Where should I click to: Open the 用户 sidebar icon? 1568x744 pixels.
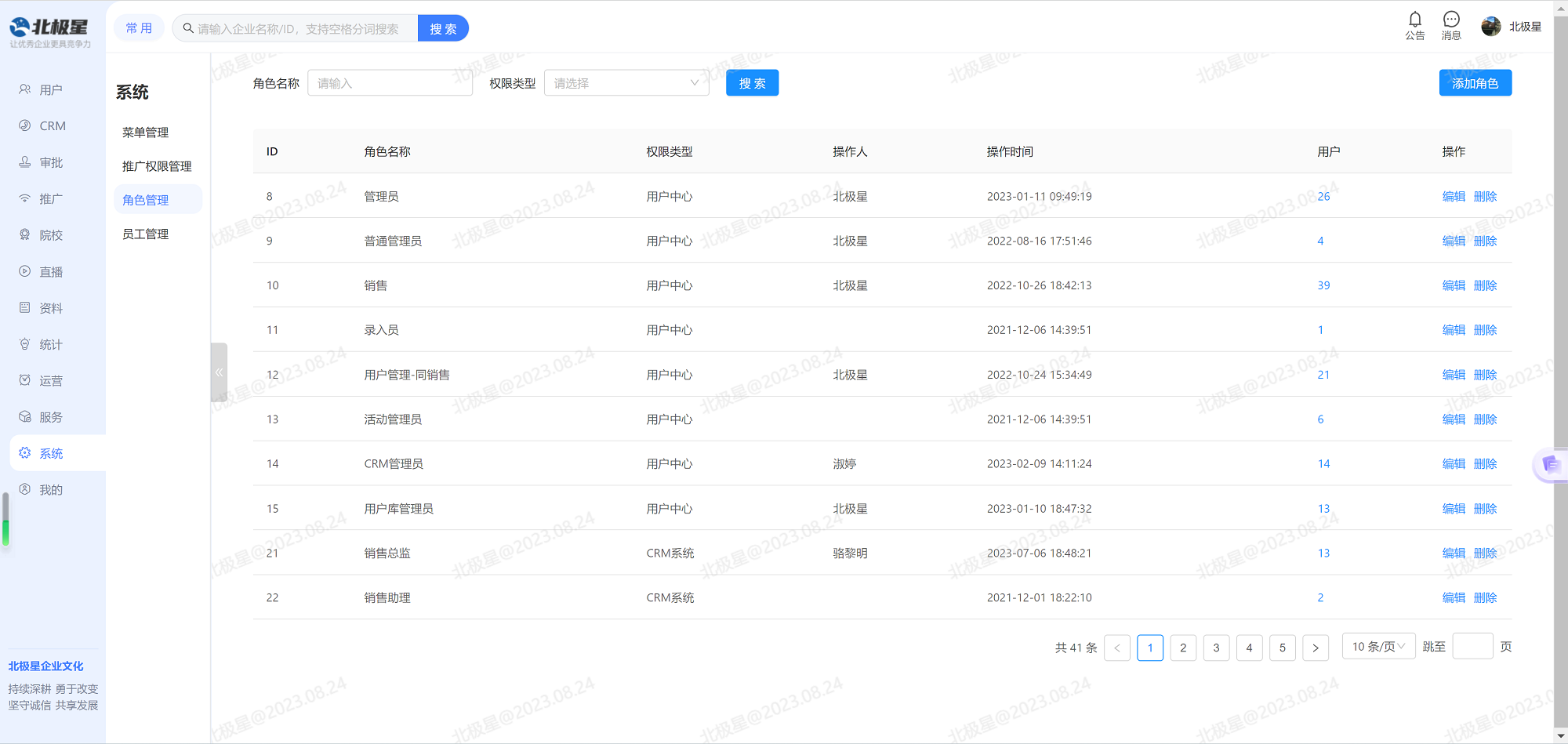click(x=25, y=89)
